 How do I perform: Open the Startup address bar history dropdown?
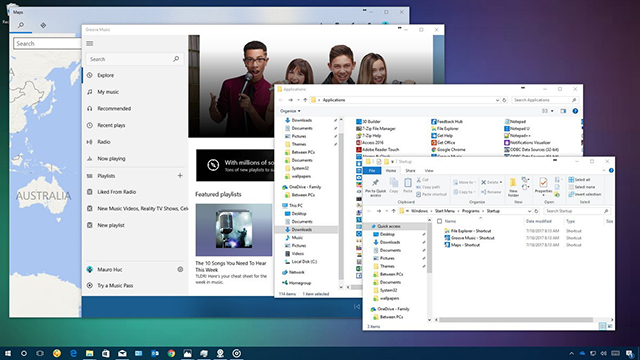[x=529, y=211]
